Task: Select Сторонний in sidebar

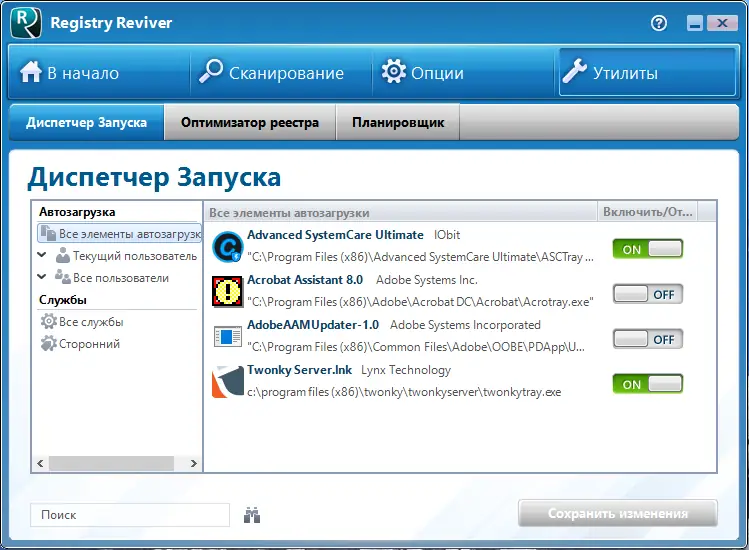Action: 80,344
